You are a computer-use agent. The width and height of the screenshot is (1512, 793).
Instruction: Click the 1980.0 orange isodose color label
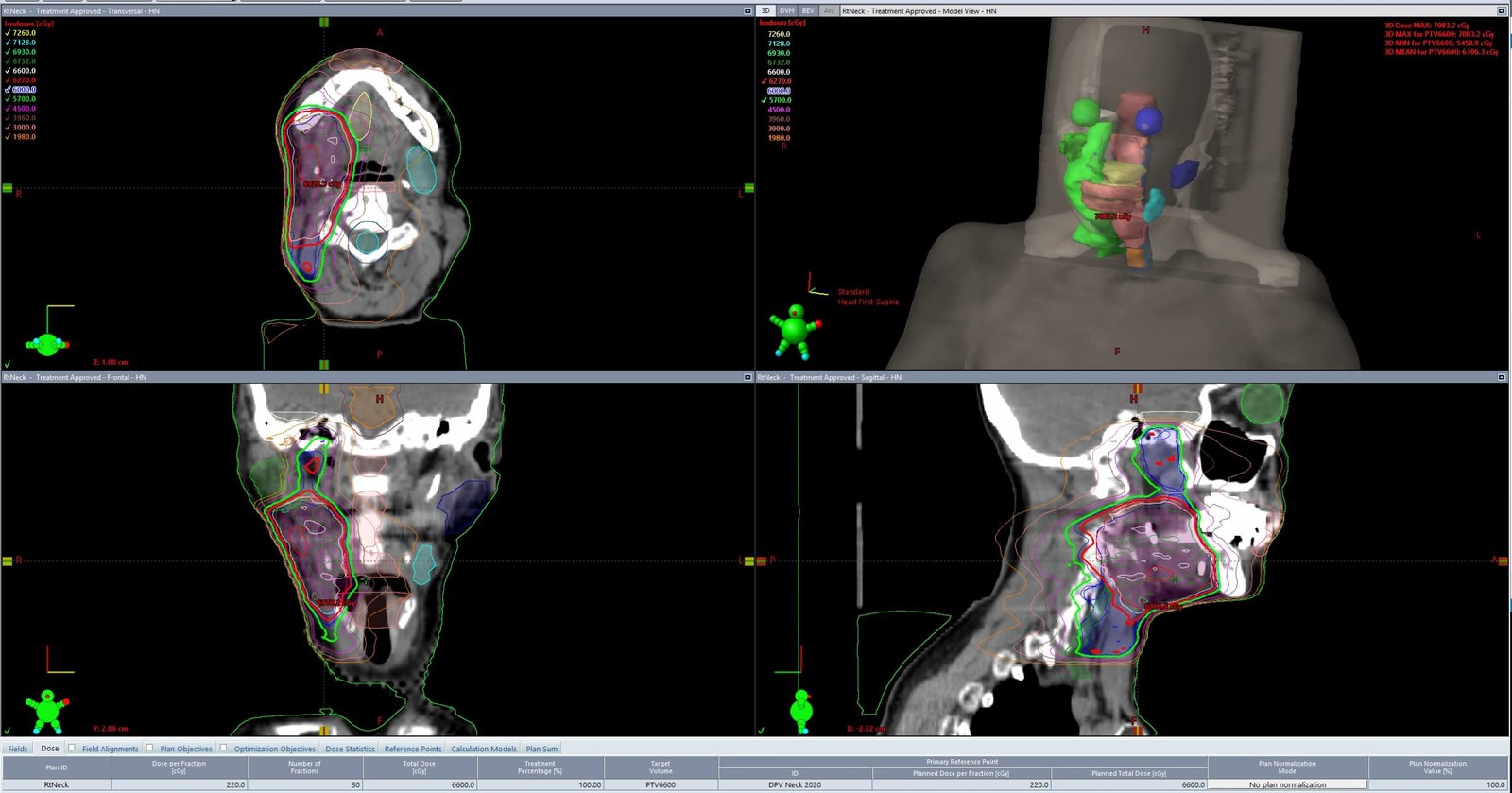pyautogui.click(x=24, y=137)
